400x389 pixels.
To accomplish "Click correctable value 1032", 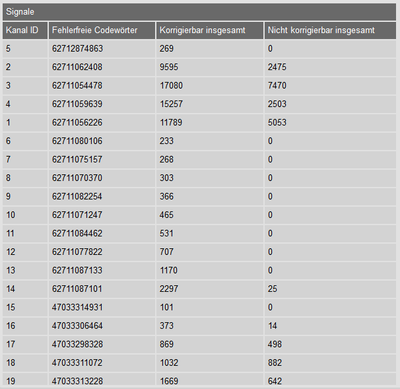I will [169, 363].
